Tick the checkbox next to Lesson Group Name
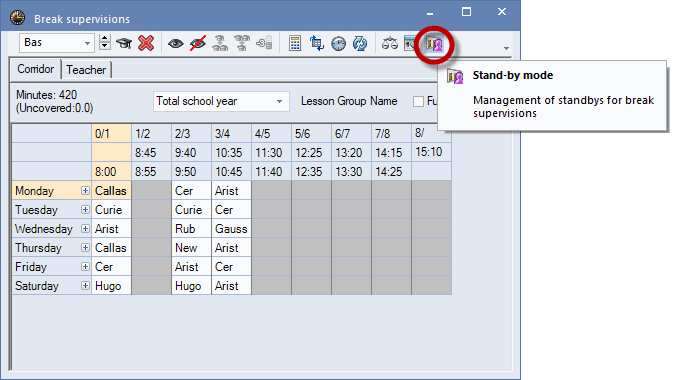Screen dimensions: 676x380 pyautogui.click(x=418, y=101)
